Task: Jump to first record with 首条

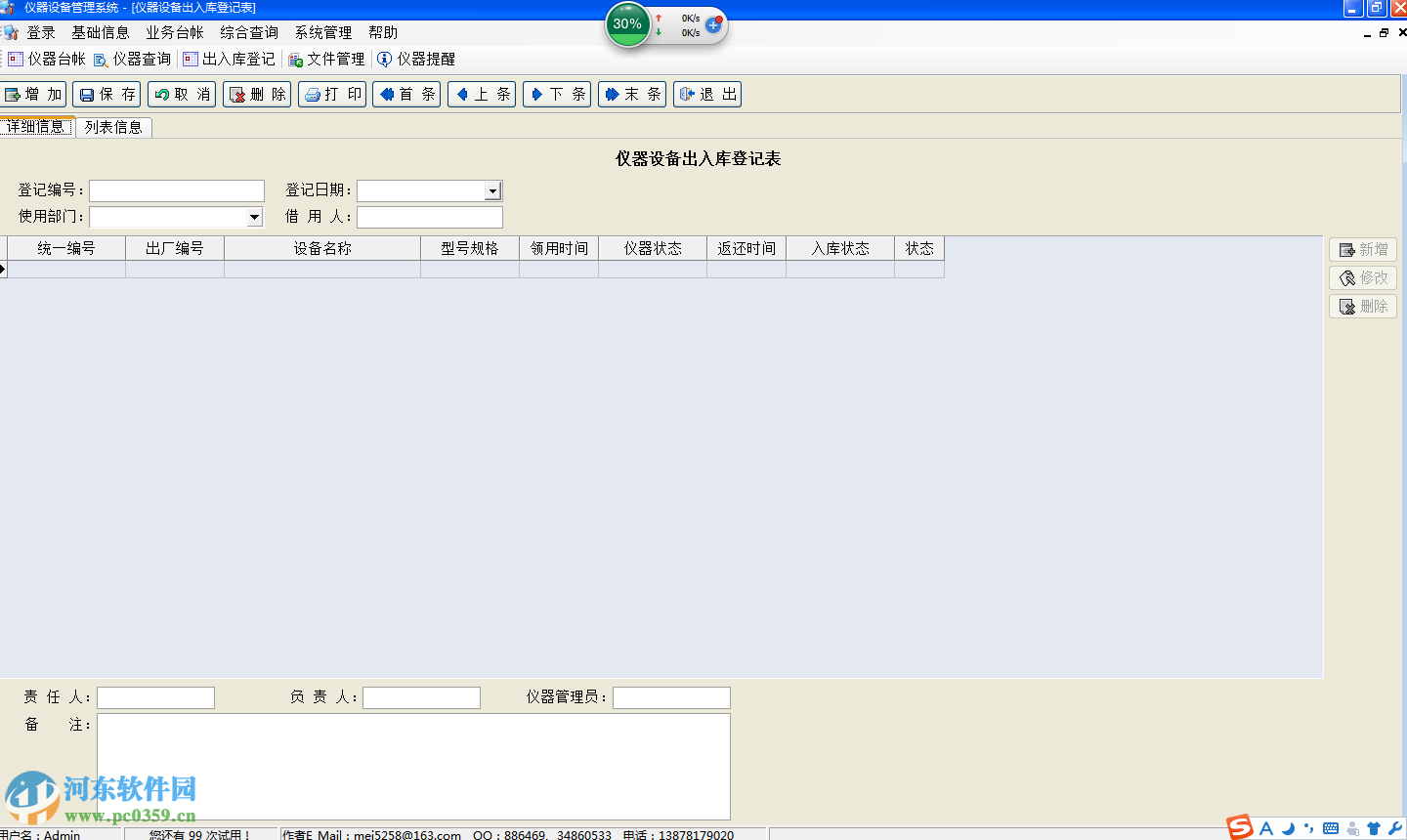Action: (x=406, y=95)
